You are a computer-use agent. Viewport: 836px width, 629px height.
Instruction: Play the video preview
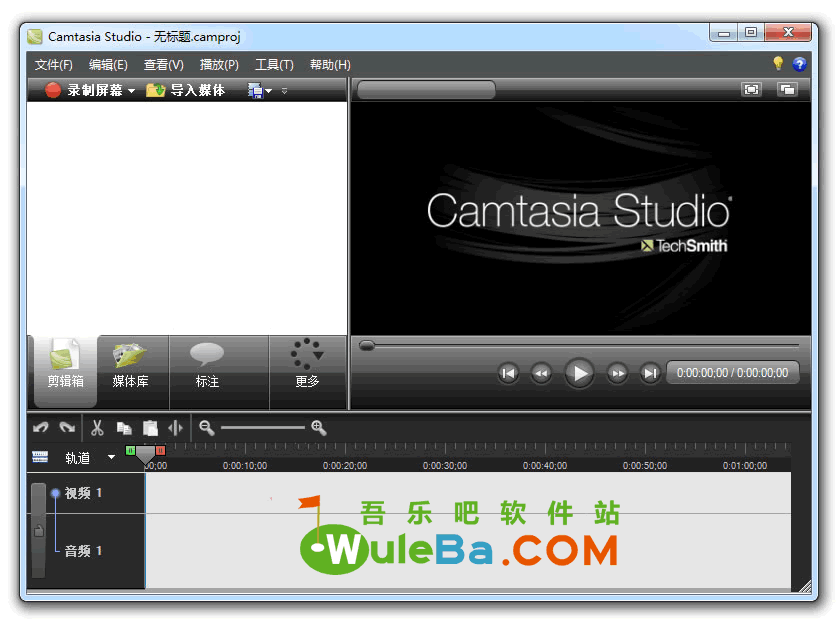[579, 373]
